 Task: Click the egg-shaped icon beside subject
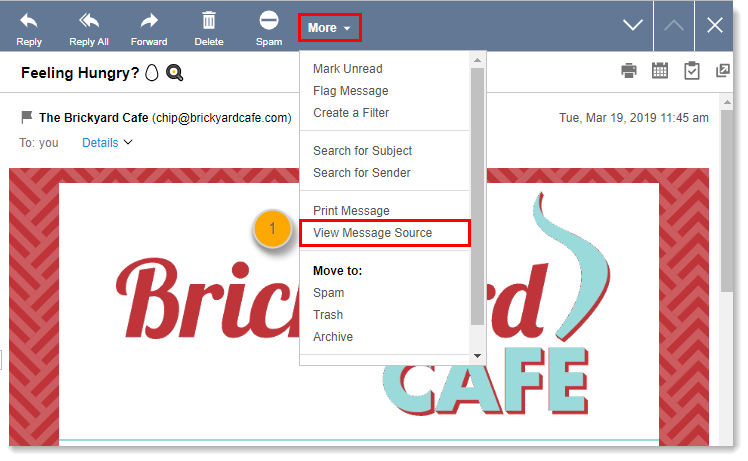[x=152, y=73]
